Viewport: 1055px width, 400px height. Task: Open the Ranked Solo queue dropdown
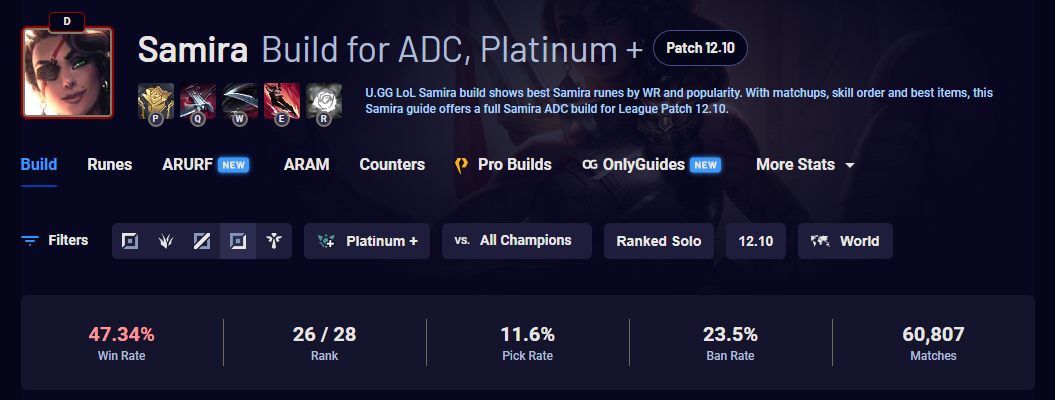[659, 241]
